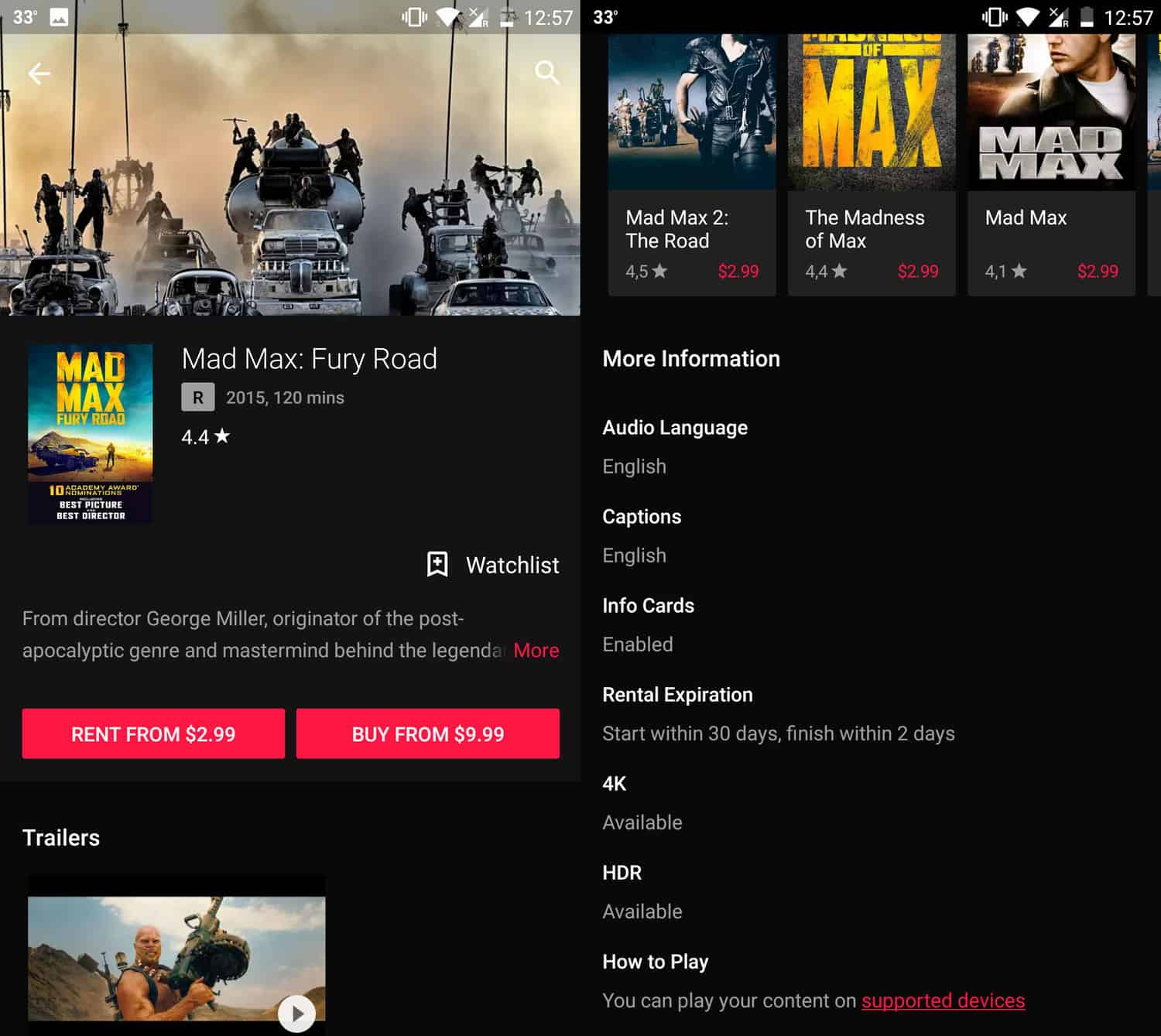The width and height of the screenshot is (1161, 1036).
Task: Tap the R rating badge
Action: [x=198, y=398]
